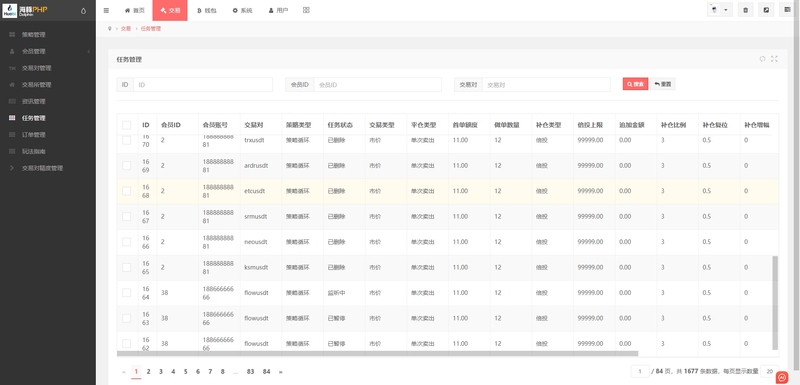Image resolution: width=800 pixels, height=385 pixels.
Task: Focus the ID search input field
Action: coord(203,85)
